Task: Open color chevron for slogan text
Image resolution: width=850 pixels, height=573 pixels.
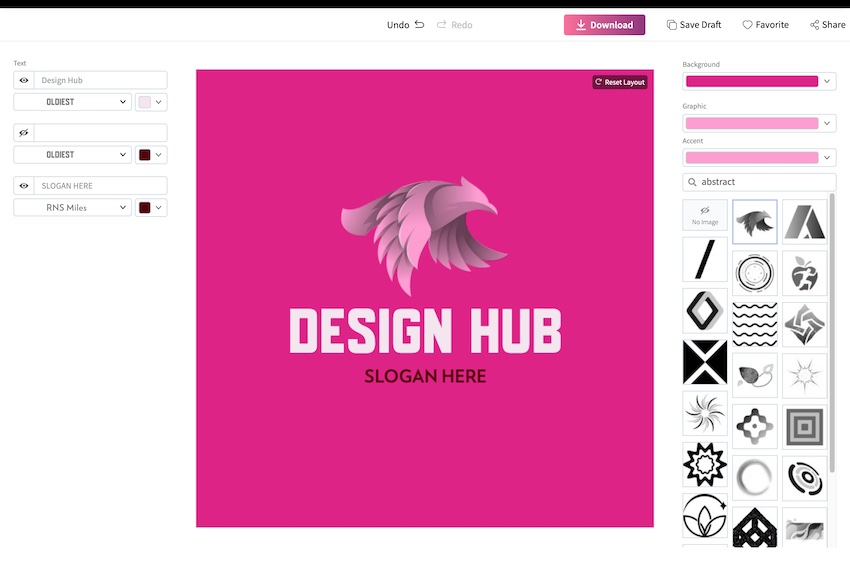Action: point(158,207)
